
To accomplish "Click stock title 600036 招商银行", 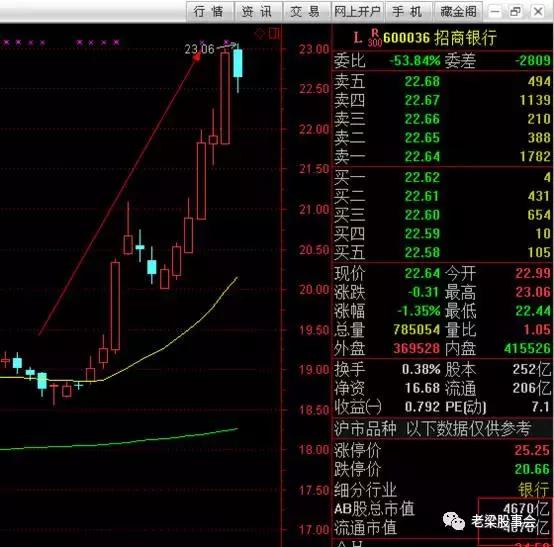I will (x=440, y=37).
